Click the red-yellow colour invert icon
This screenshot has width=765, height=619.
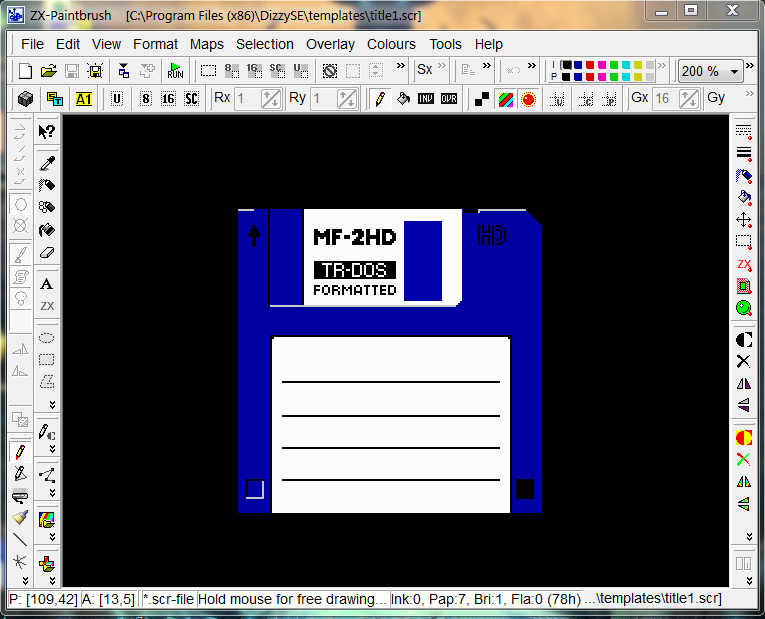pos(744,438)
